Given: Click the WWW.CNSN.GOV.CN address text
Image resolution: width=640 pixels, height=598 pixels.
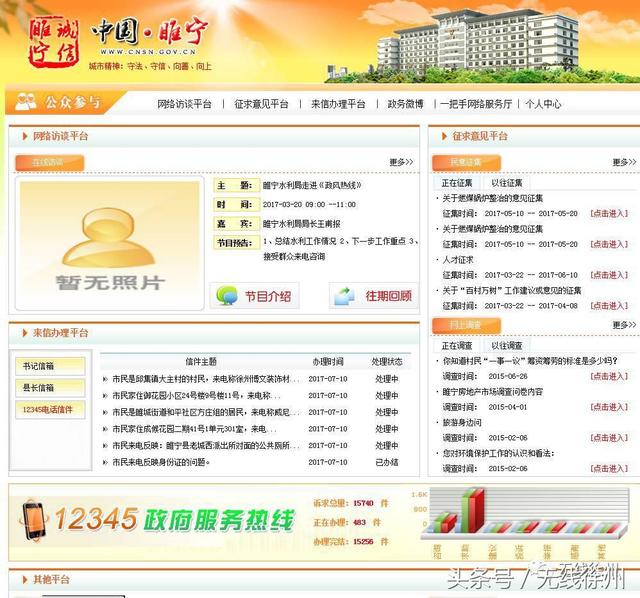Looking at the screenshot, I should tap(148, 52).
